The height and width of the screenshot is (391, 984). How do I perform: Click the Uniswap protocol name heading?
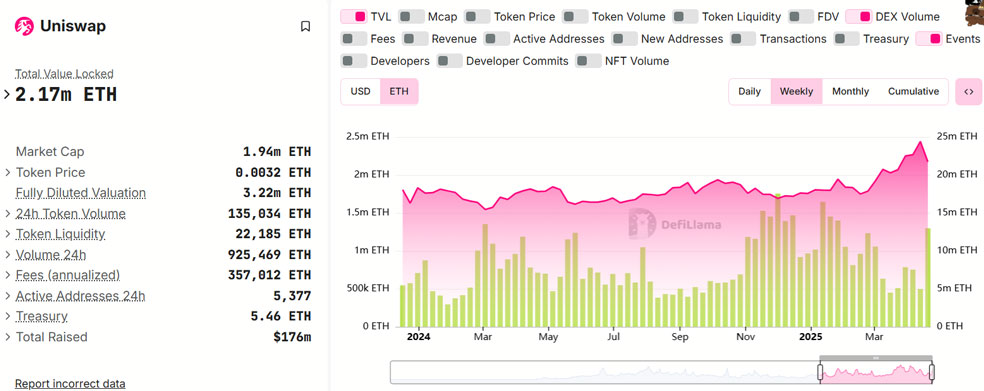[x=73, y=26]
